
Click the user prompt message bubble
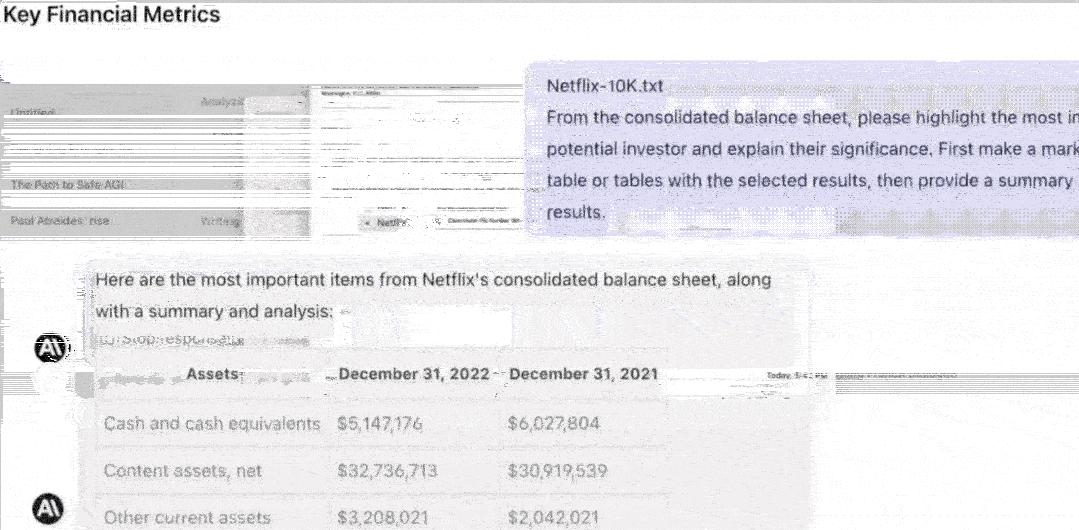pos(802,149)
